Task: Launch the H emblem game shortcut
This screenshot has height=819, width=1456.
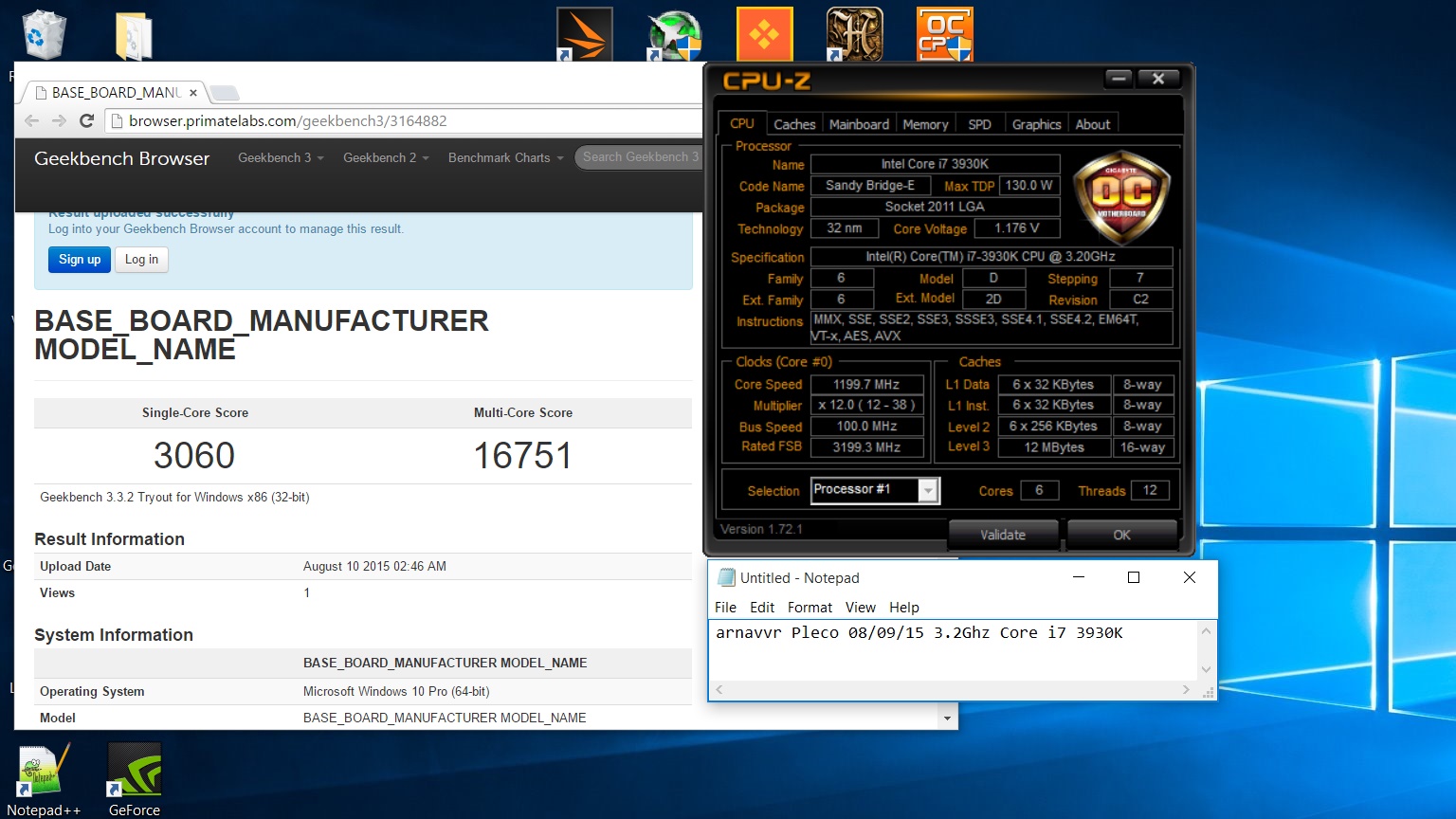Action: [854, 34]
